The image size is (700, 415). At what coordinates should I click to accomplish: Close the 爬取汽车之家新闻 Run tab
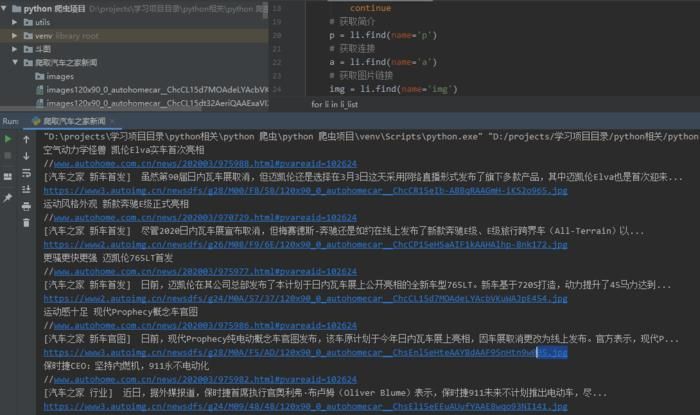tap(112, 121)
